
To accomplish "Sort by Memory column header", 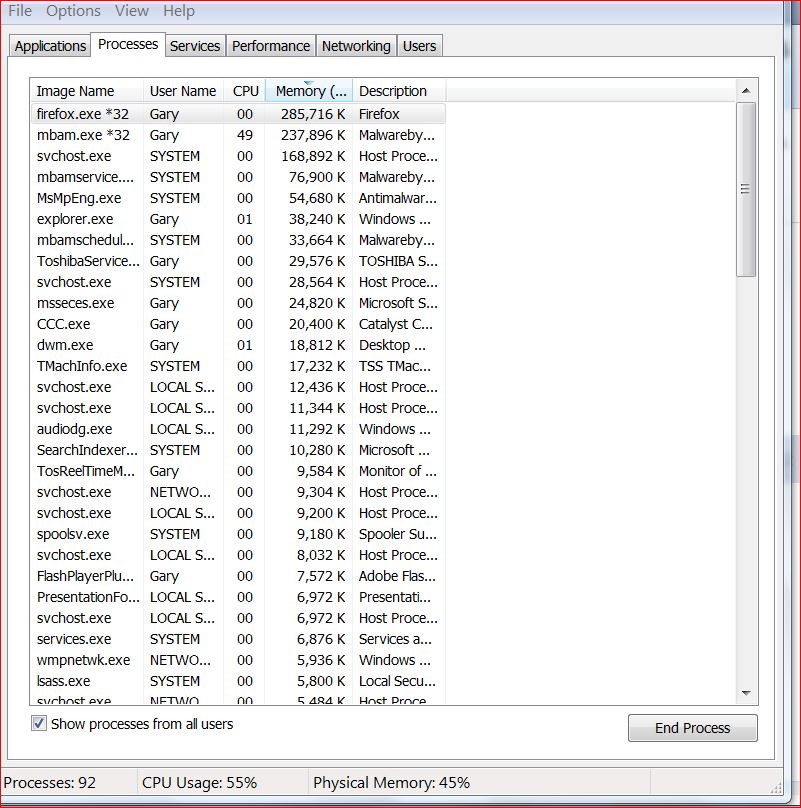I will coord(309,91).
